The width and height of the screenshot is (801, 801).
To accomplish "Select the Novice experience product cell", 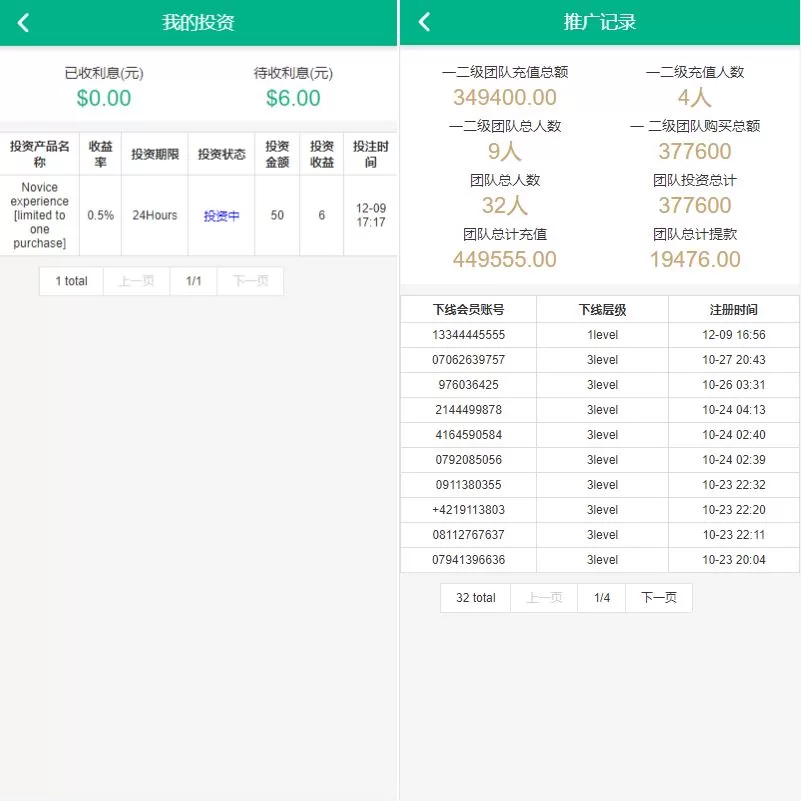I will point(40,215).
